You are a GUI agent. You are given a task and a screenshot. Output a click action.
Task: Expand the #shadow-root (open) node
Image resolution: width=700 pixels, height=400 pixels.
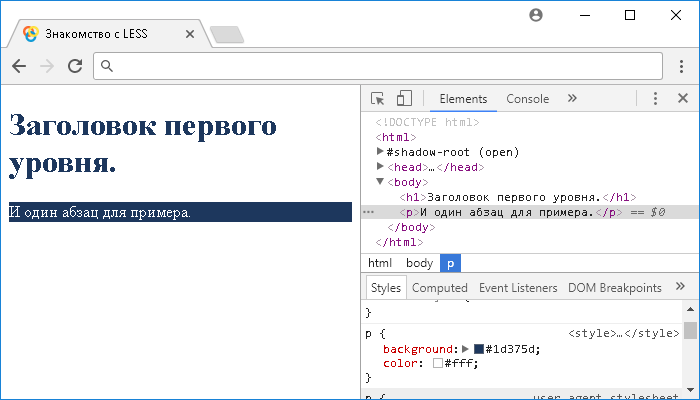tap(380, 152)
